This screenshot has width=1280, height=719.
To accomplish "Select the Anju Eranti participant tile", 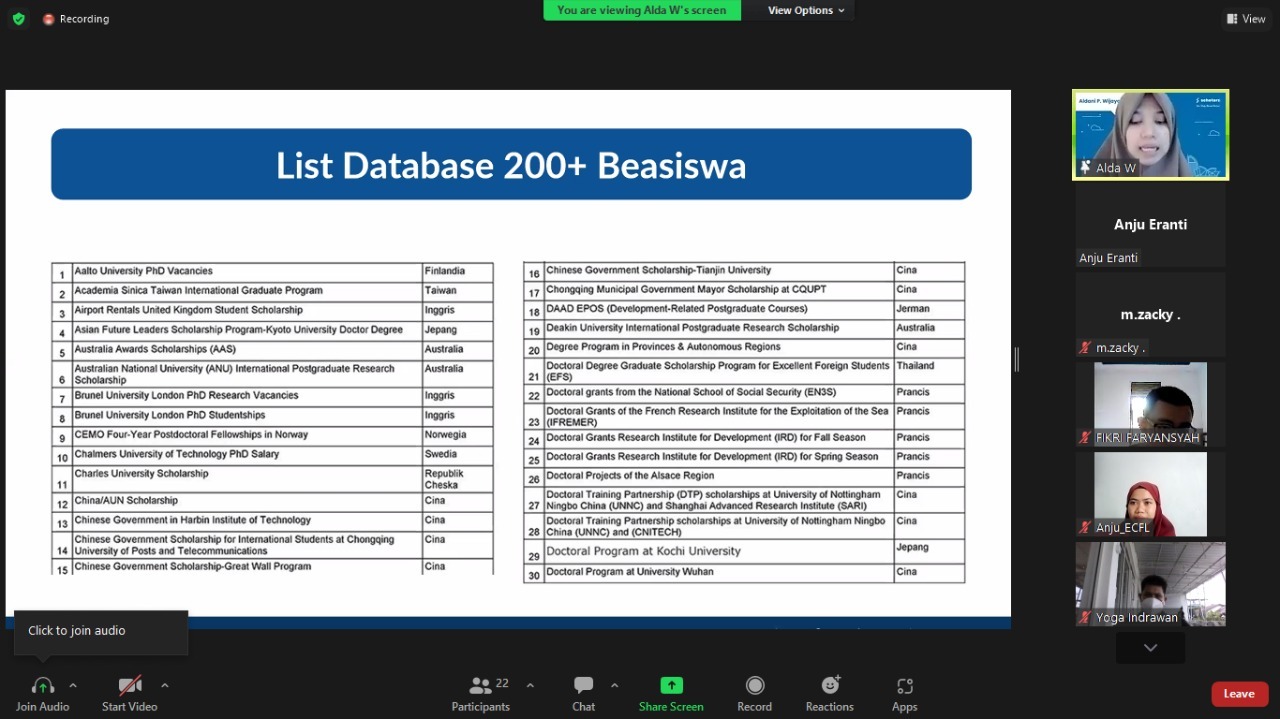I will (1151, 225).
